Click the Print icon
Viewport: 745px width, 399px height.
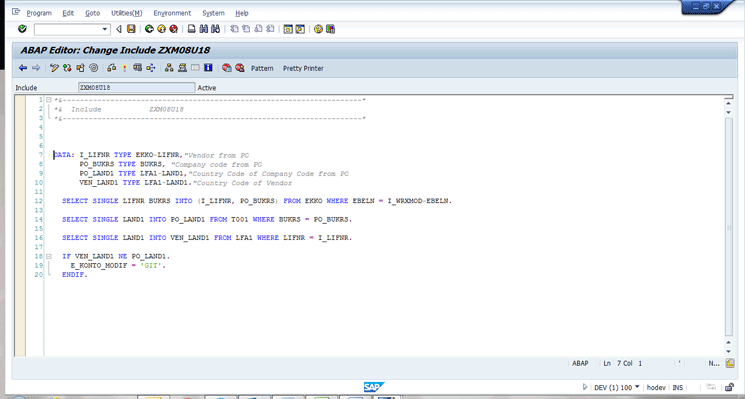[x=191, y=29]
